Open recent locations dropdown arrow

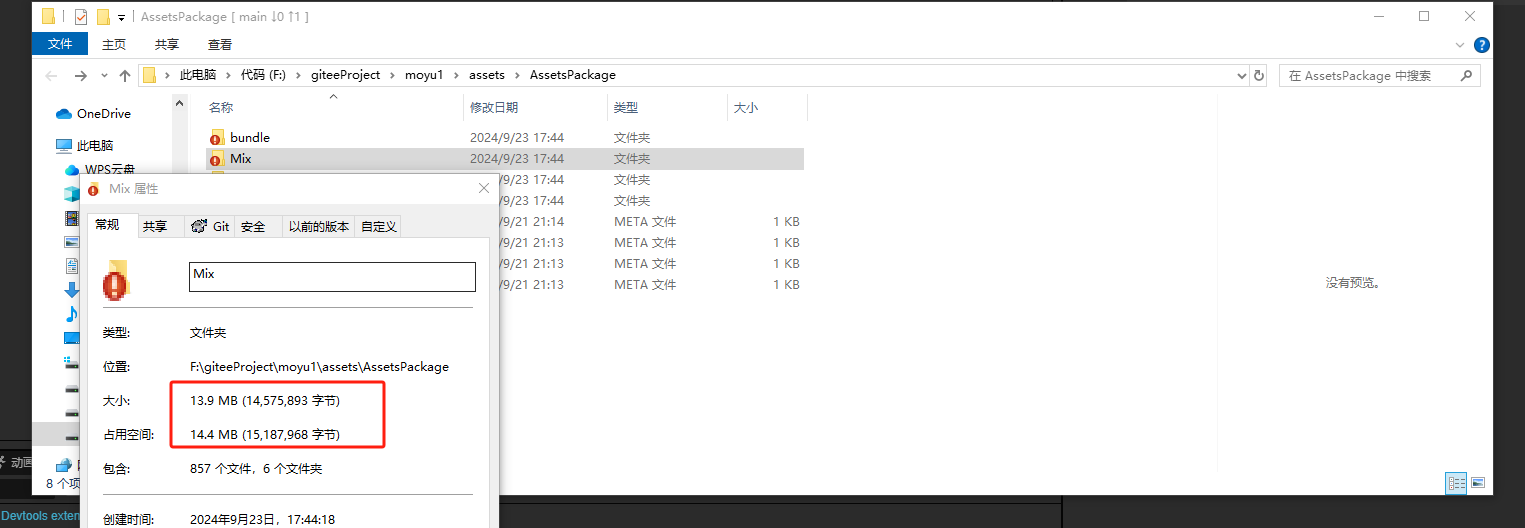(104, 76)
